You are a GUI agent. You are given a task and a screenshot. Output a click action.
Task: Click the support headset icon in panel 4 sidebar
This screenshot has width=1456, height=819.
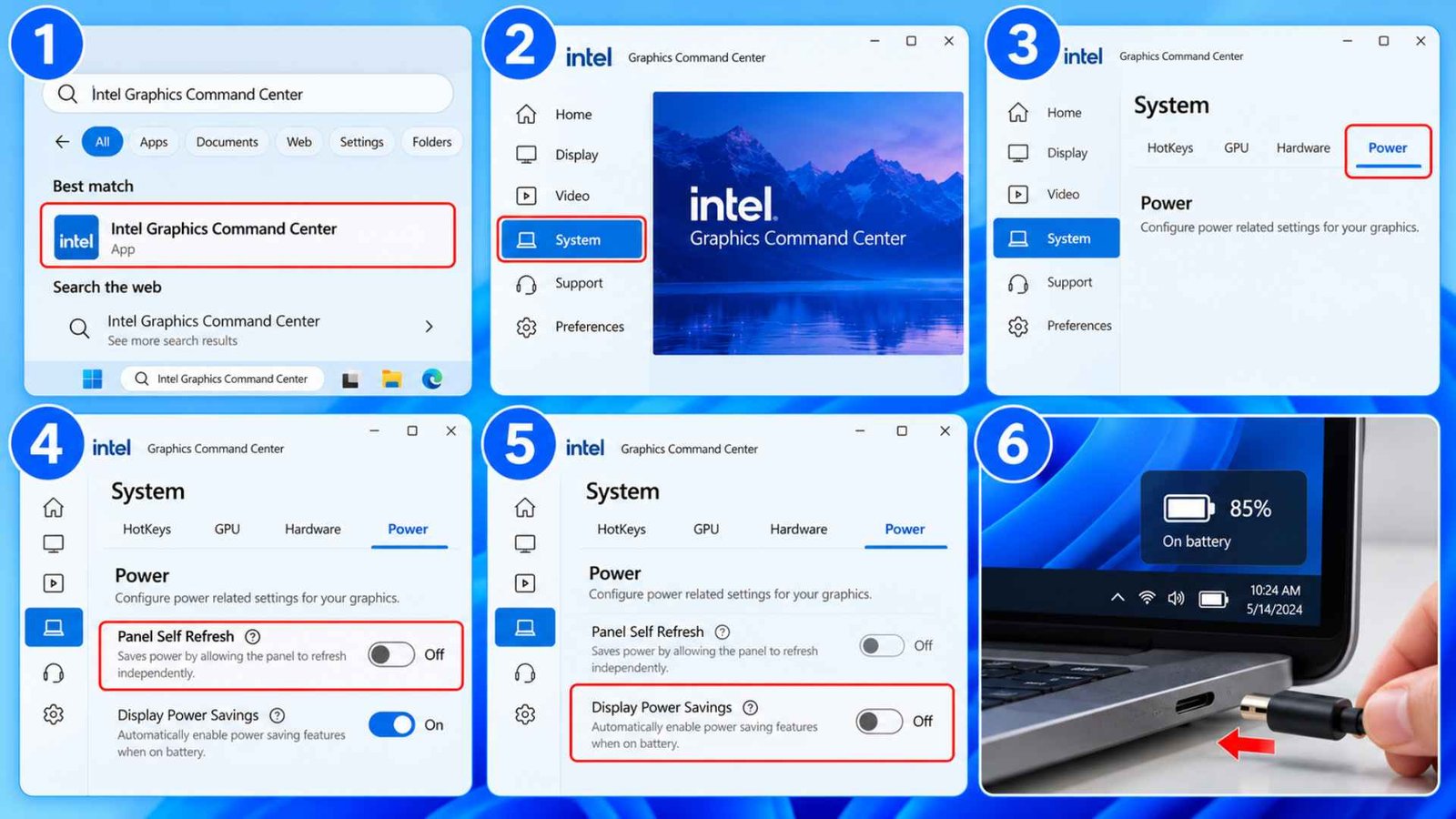(54, 673)
